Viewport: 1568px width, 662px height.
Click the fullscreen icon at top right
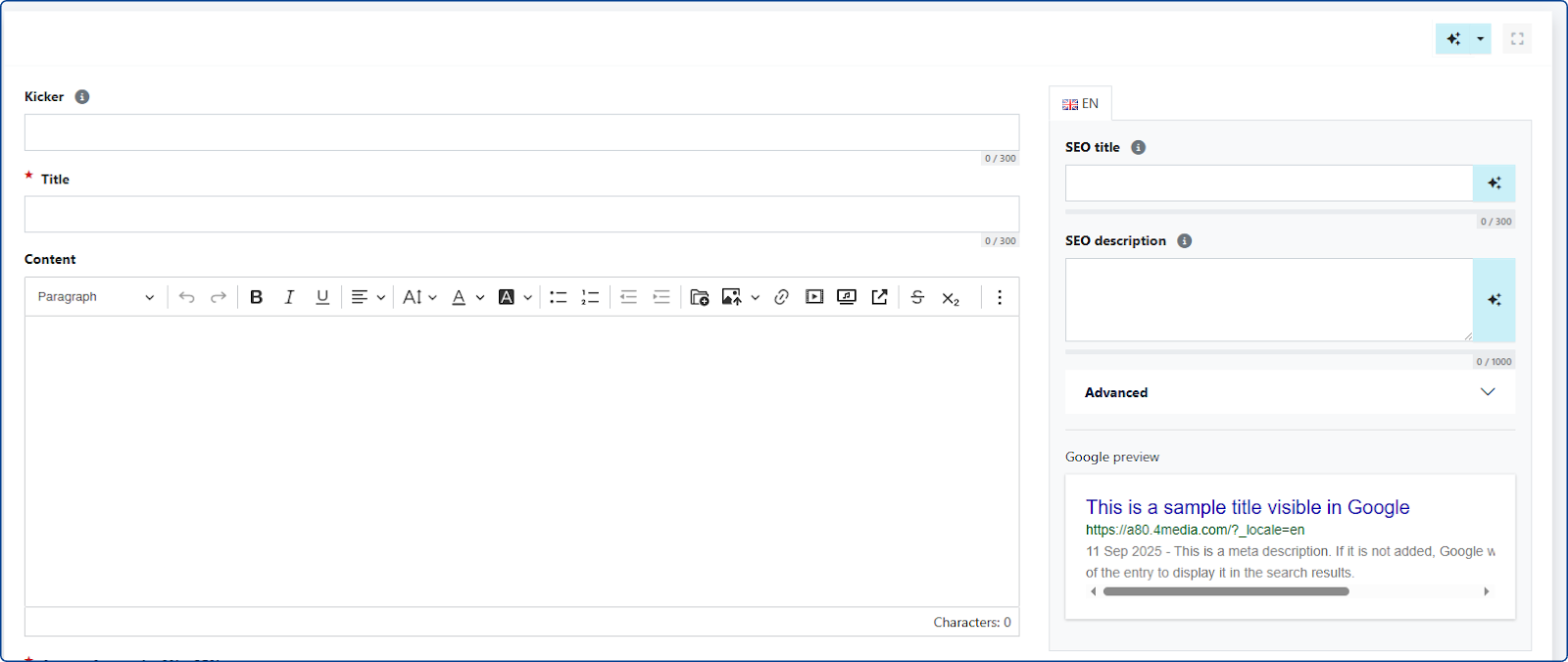[1517, 39]
